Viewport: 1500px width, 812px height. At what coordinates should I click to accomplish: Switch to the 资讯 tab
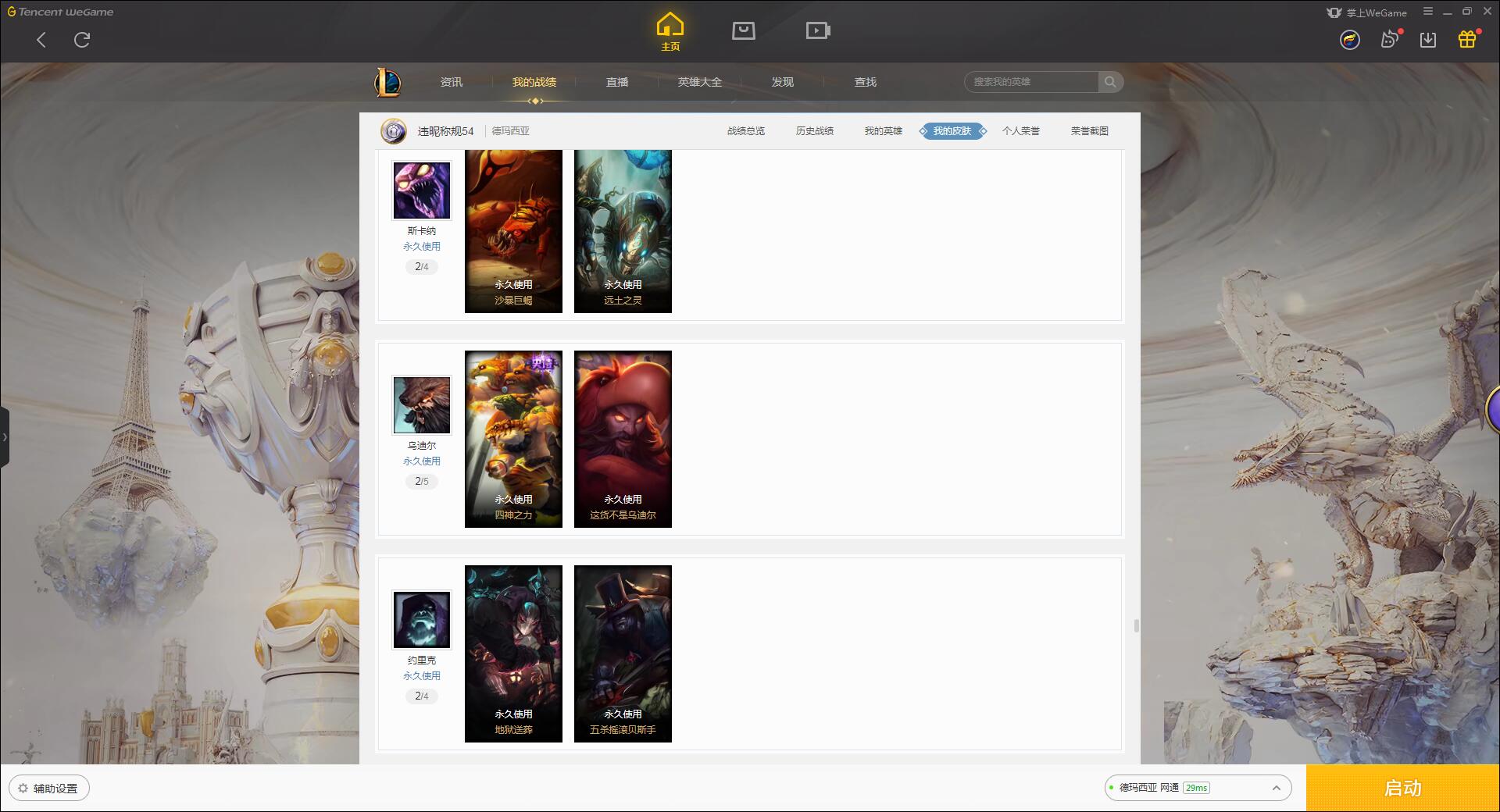point(452,82)
